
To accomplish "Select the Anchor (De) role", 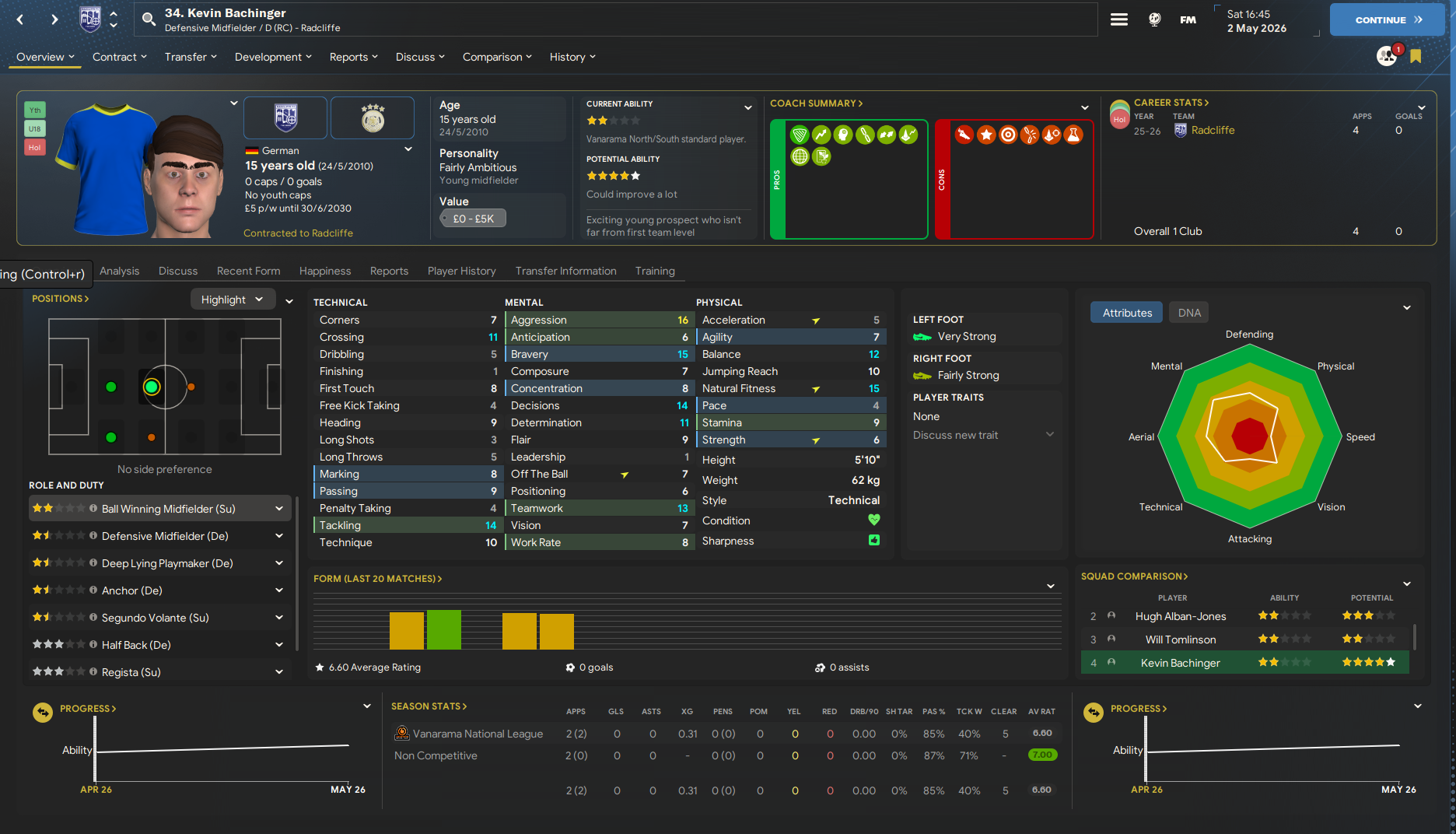I will [x=160, y=590].
